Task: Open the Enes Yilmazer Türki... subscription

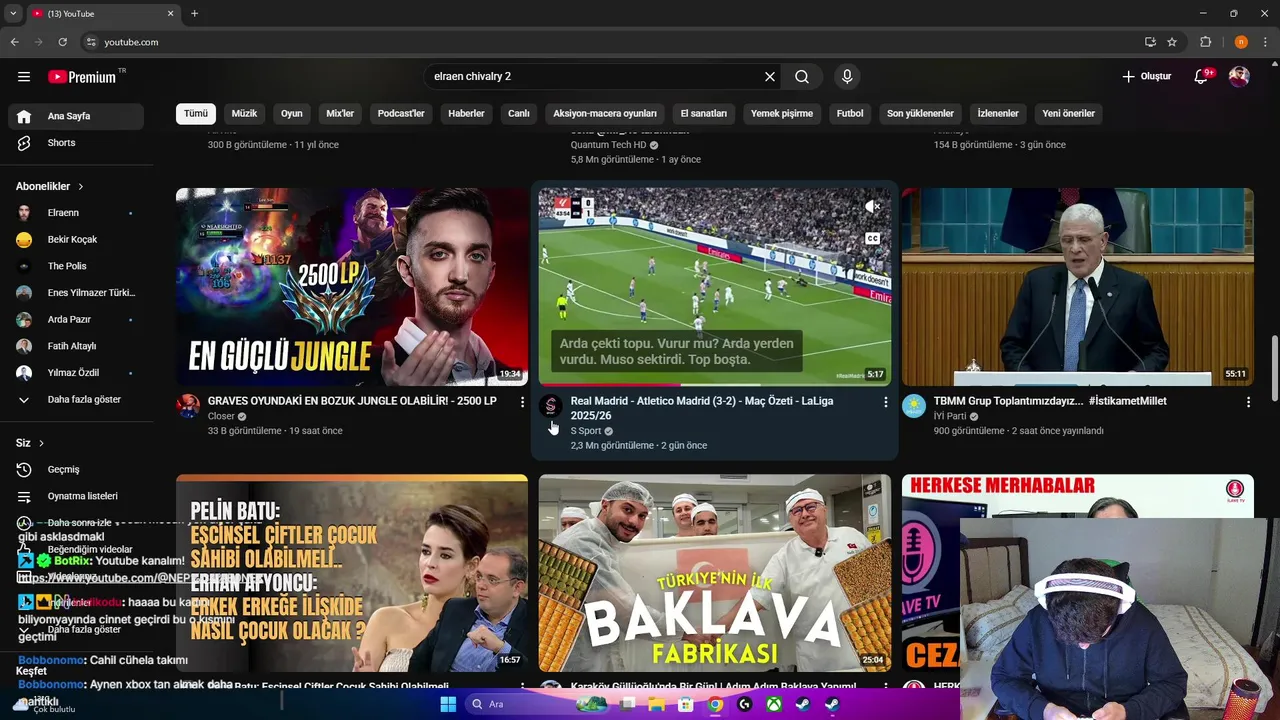Action: tap(76, 293)
